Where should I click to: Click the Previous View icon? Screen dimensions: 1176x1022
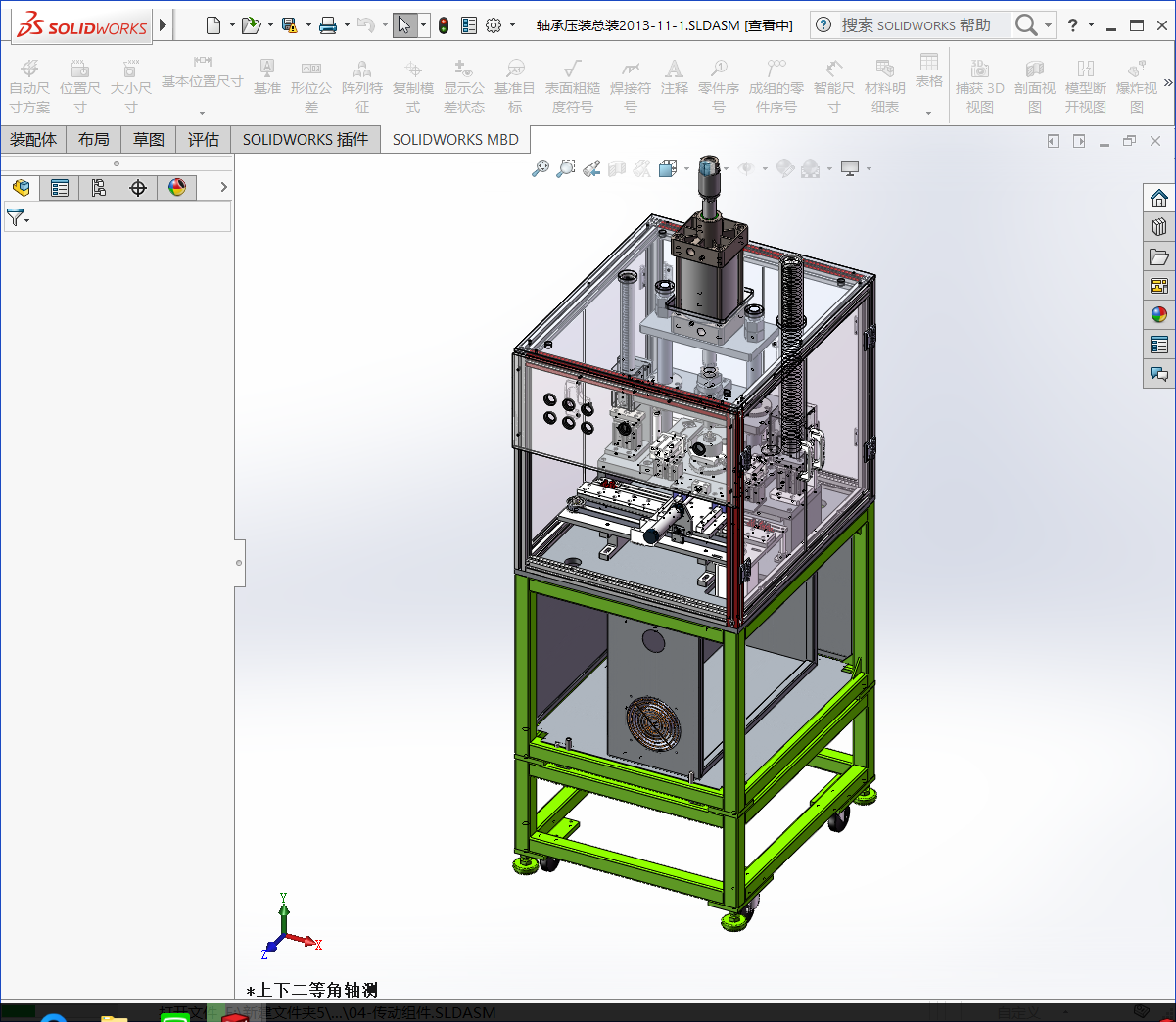click(x=591, y=168)
